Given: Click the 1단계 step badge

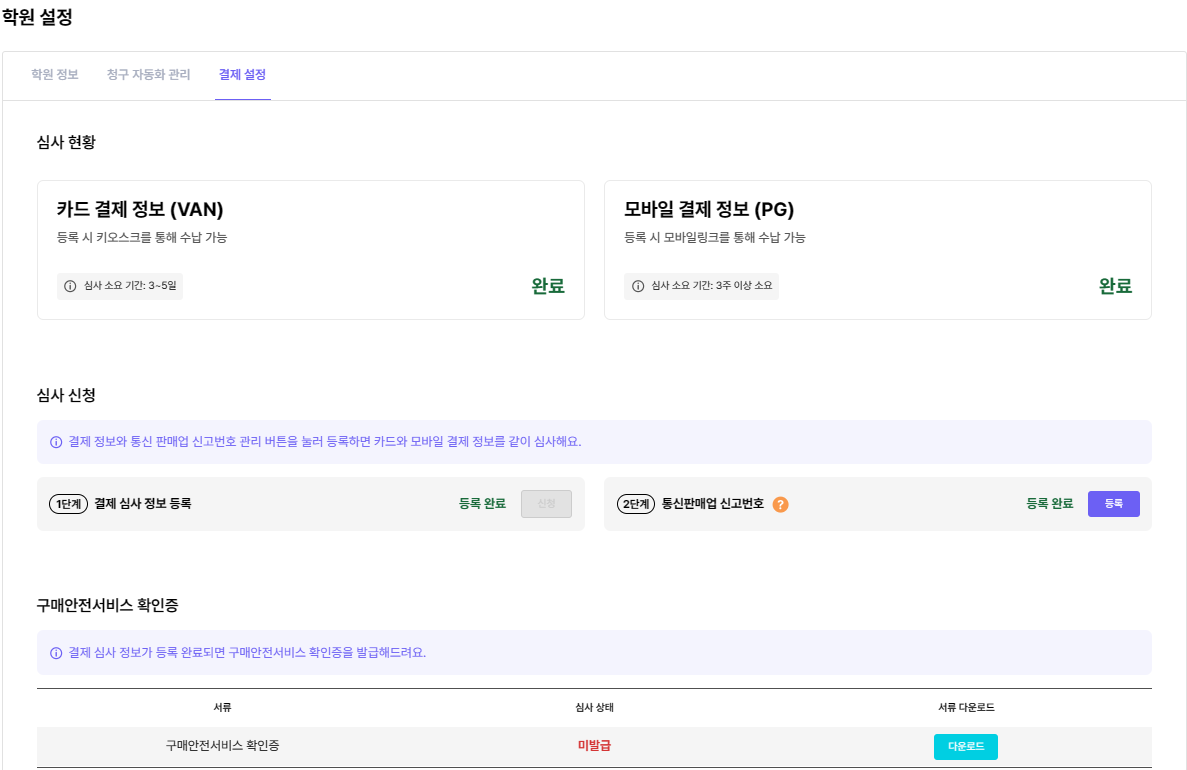Looking at the screenshot, I should click(x=68, y=504).
